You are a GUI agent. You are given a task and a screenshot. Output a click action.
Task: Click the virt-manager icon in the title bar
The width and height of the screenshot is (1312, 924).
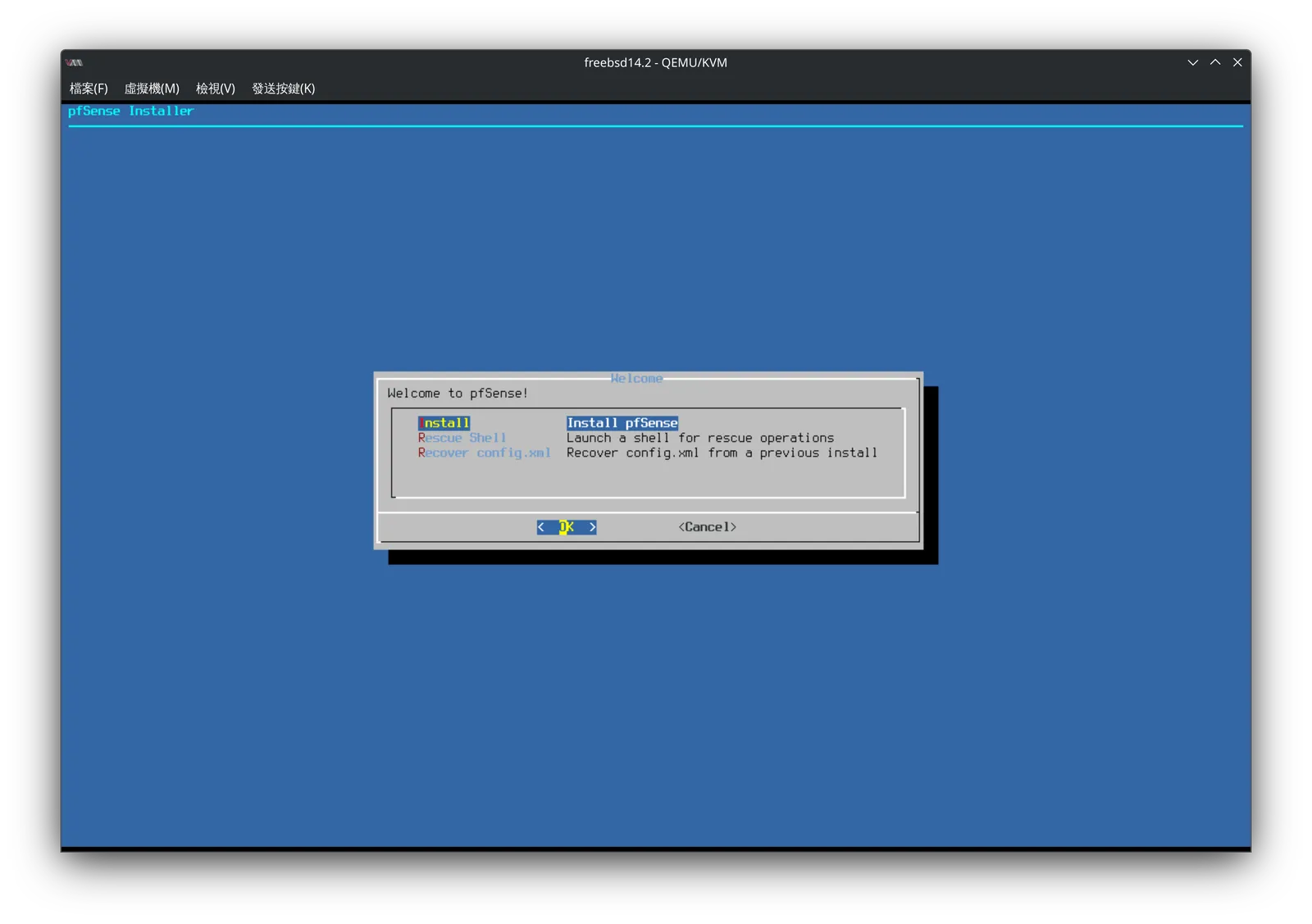pyautogui.click(x=75, y=63)
